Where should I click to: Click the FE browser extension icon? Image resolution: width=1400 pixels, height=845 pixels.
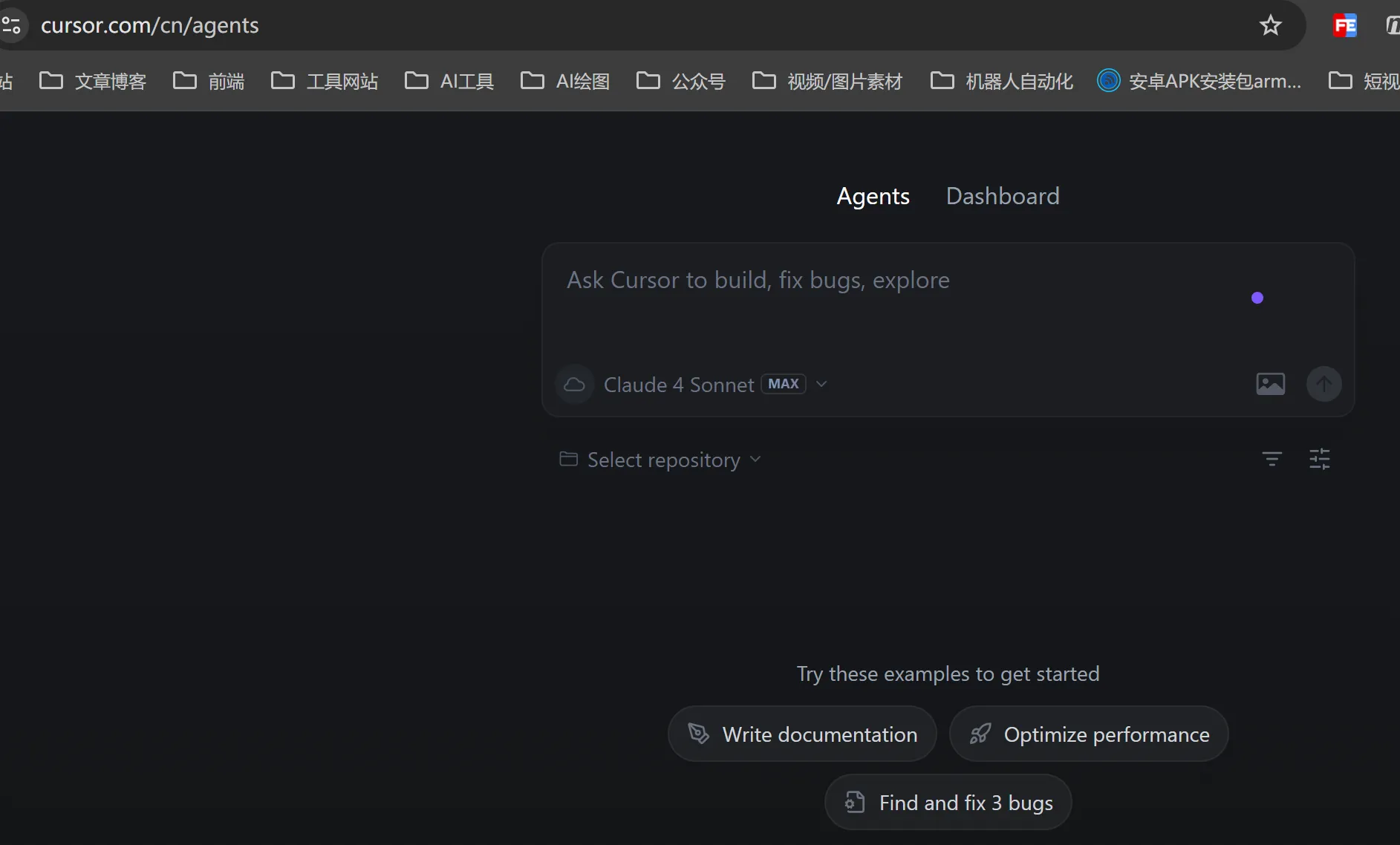pos(1345,25)
